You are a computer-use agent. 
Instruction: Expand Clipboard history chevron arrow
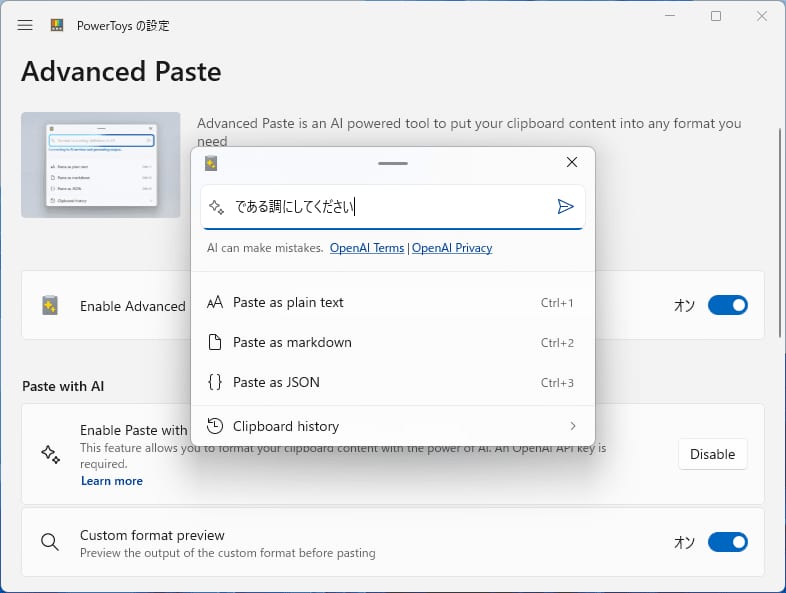[x=572, y=426]
